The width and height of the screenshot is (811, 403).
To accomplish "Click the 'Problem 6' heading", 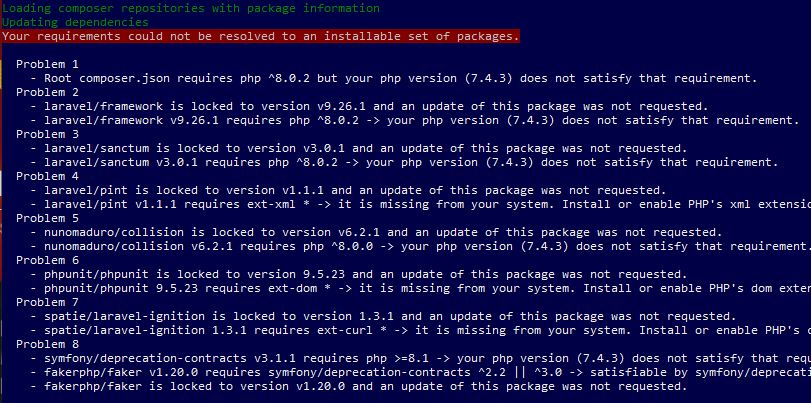I will point(48,260).
